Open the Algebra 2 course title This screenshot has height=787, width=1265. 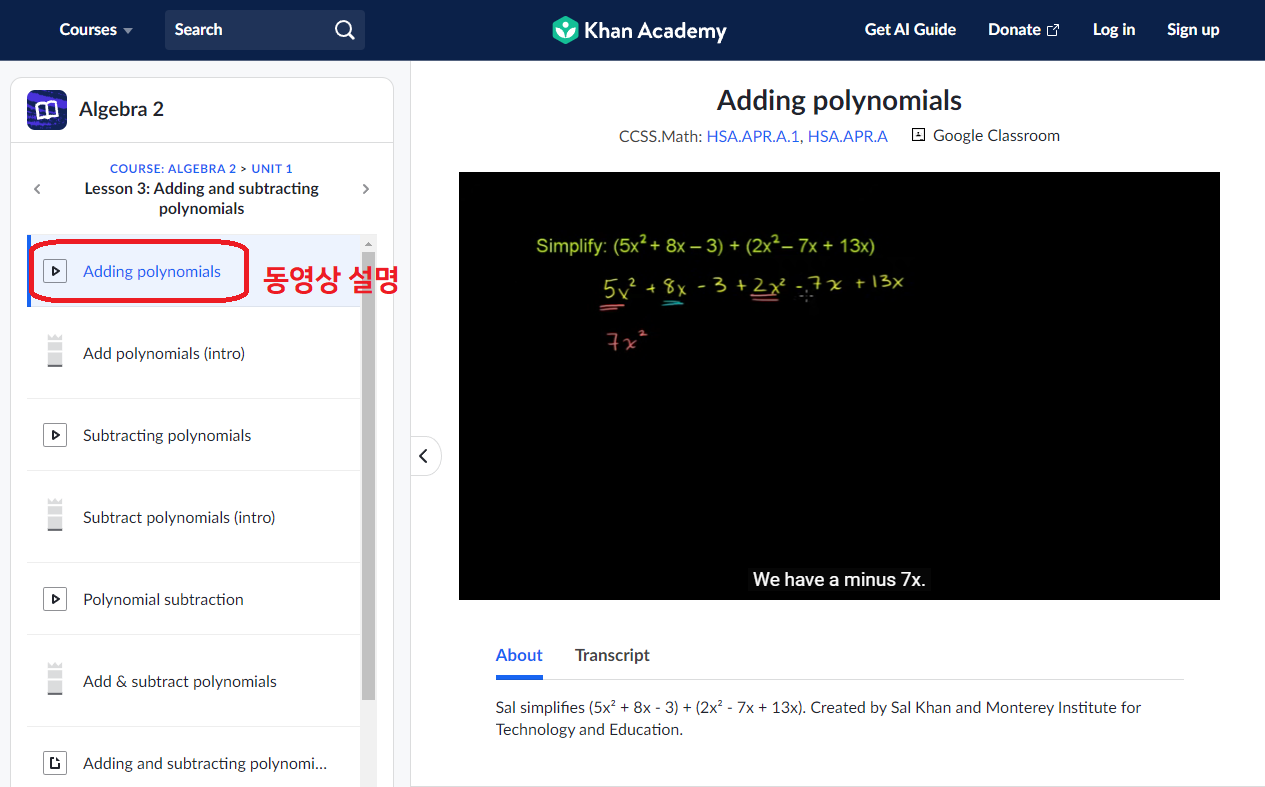[x=121, y=110]
